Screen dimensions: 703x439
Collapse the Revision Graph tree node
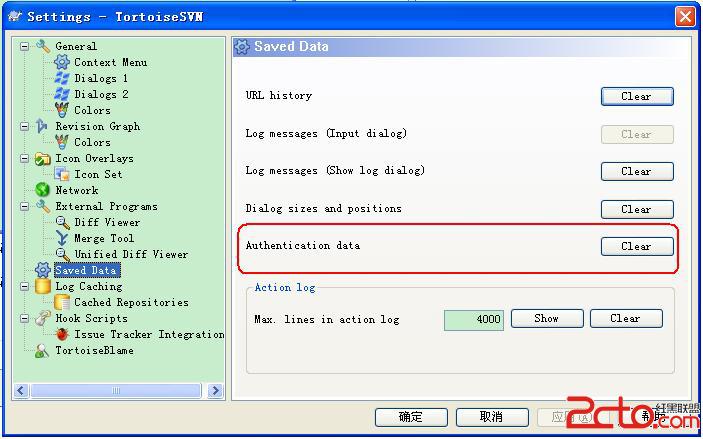[25, 126]
